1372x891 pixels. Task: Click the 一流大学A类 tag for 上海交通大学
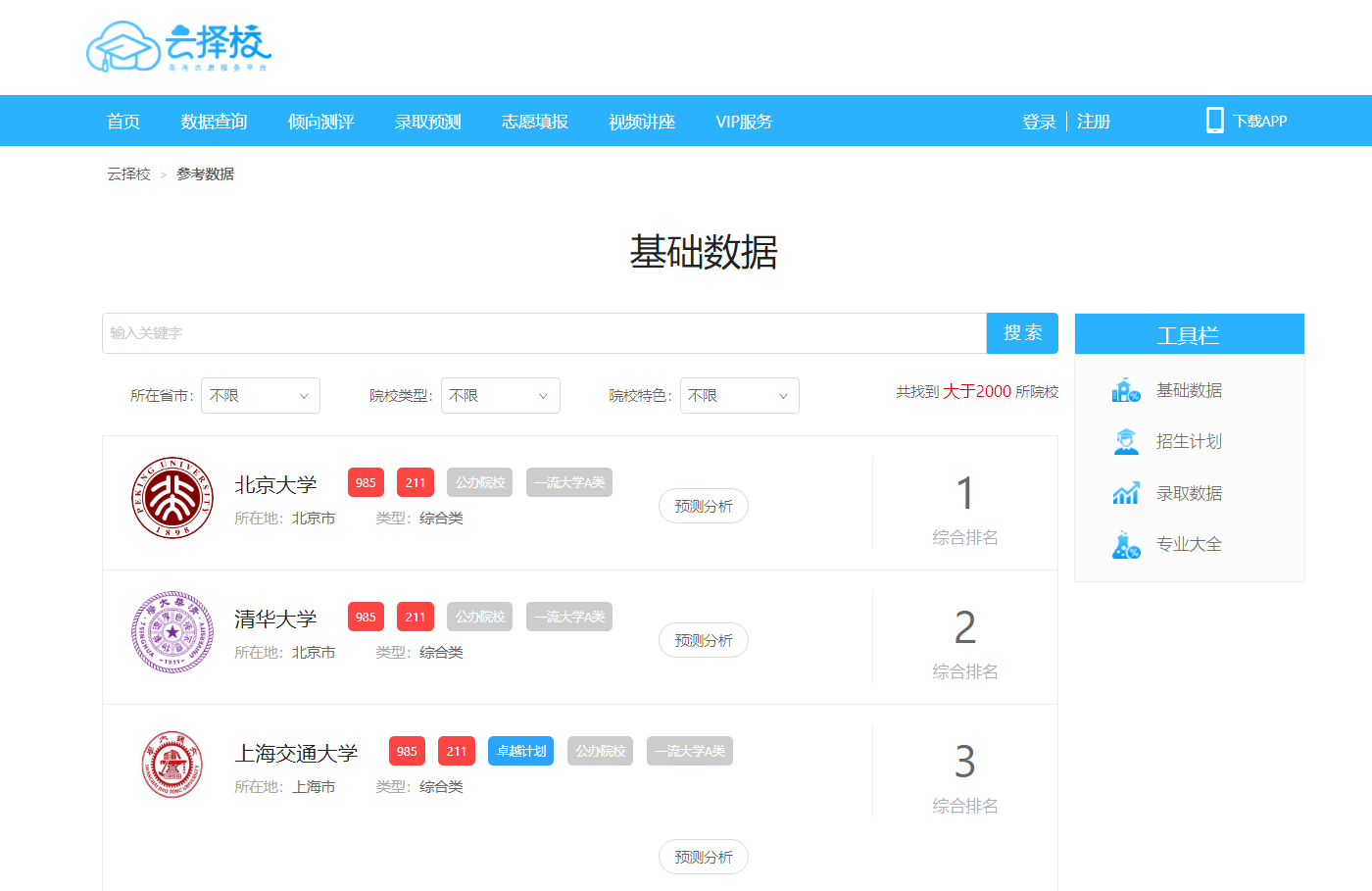pyautogui.click(x=690, y=751)
